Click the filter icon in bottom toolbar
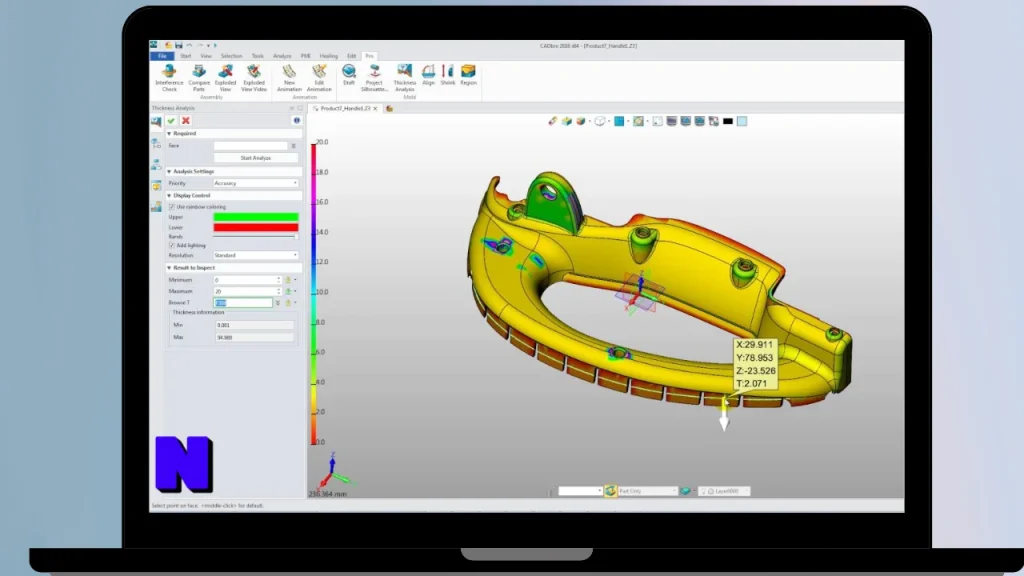The width and height of the screenshot is (1024, 576). tap(610, 491)
